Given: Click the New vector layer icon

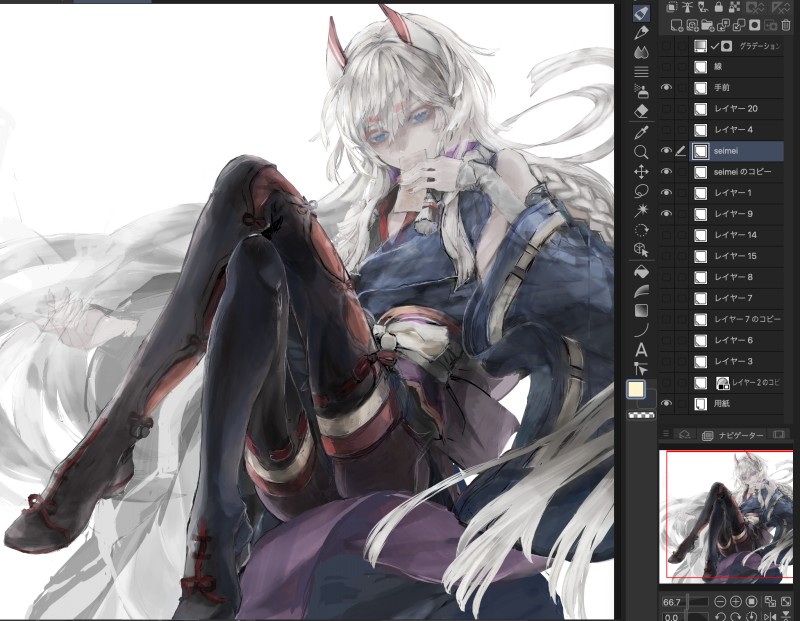Looking at the screenshot, I should 692,25.
